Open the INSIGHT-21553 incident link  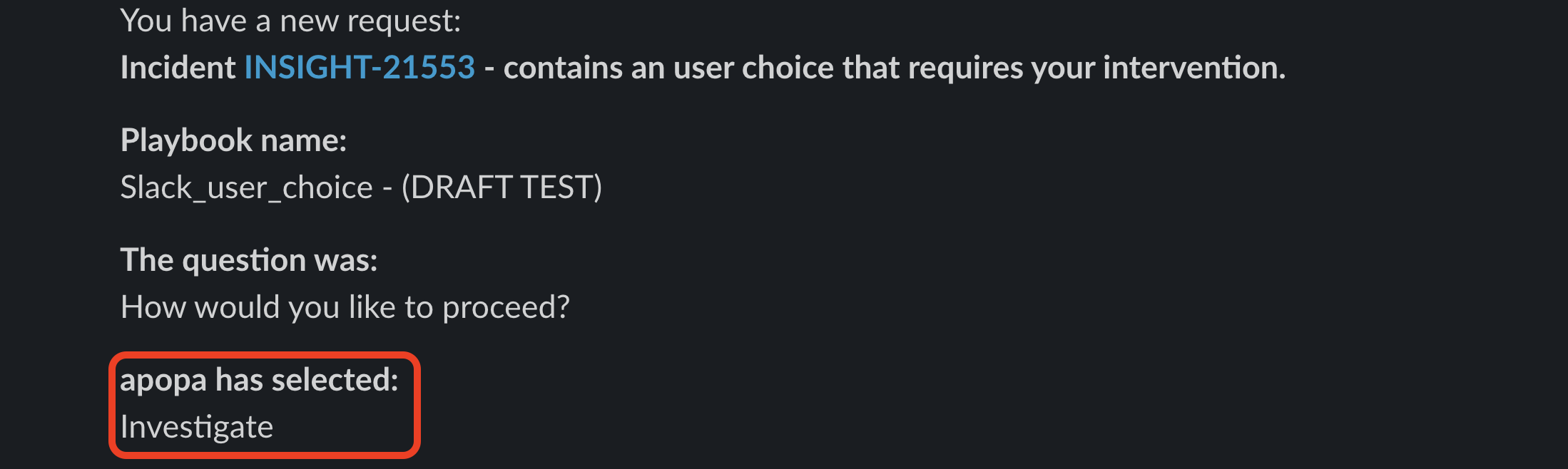(x=360, y=68)
